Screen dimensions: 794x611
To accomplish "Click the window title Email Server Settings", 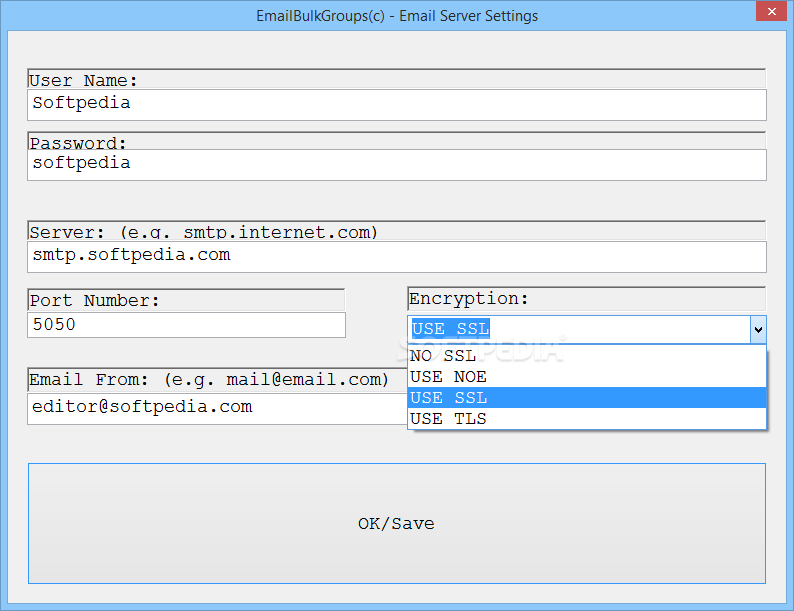I will click(397, 16).
